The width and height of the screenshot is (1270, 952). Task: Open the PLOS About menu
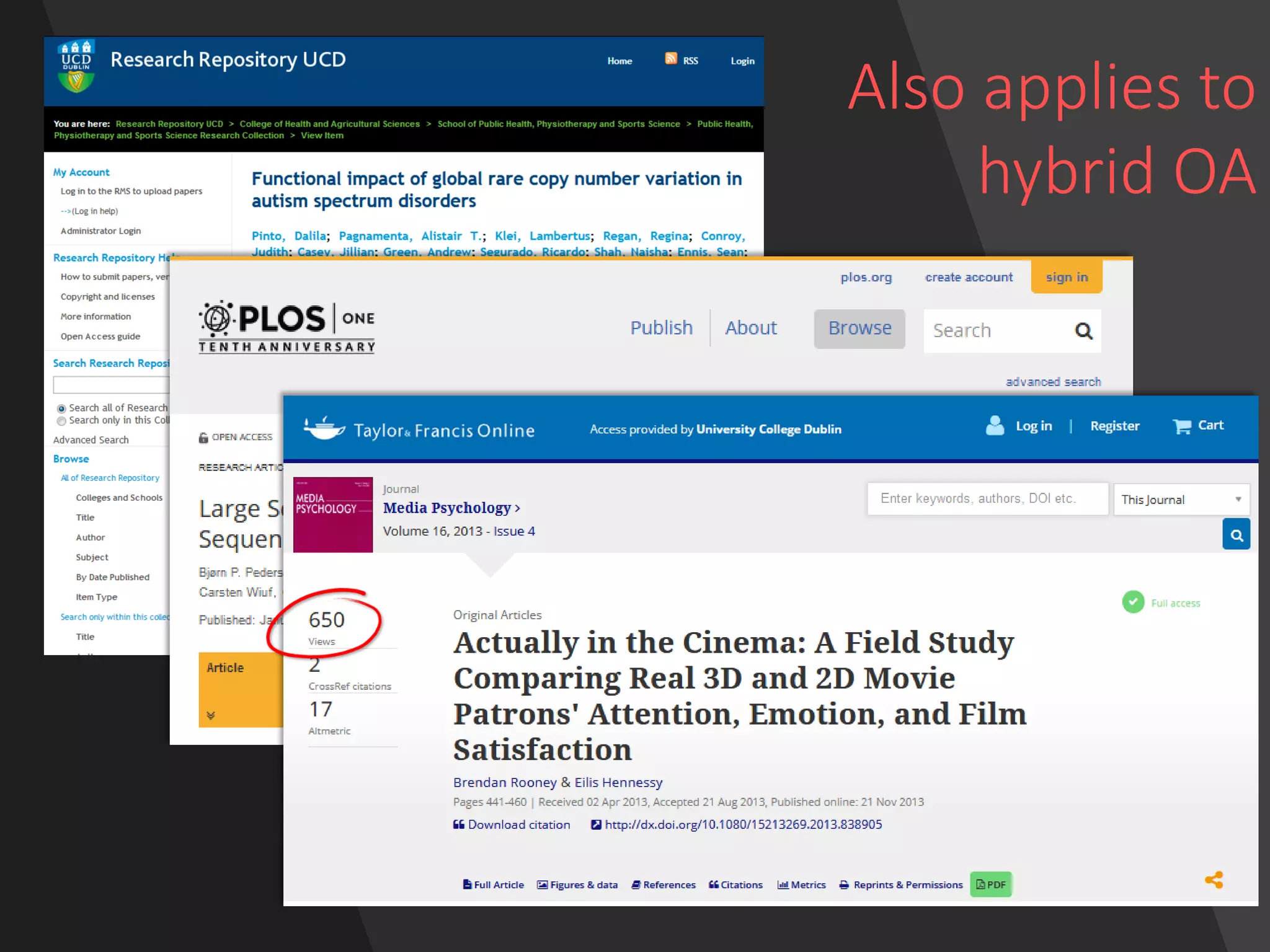tap(750, 328)
